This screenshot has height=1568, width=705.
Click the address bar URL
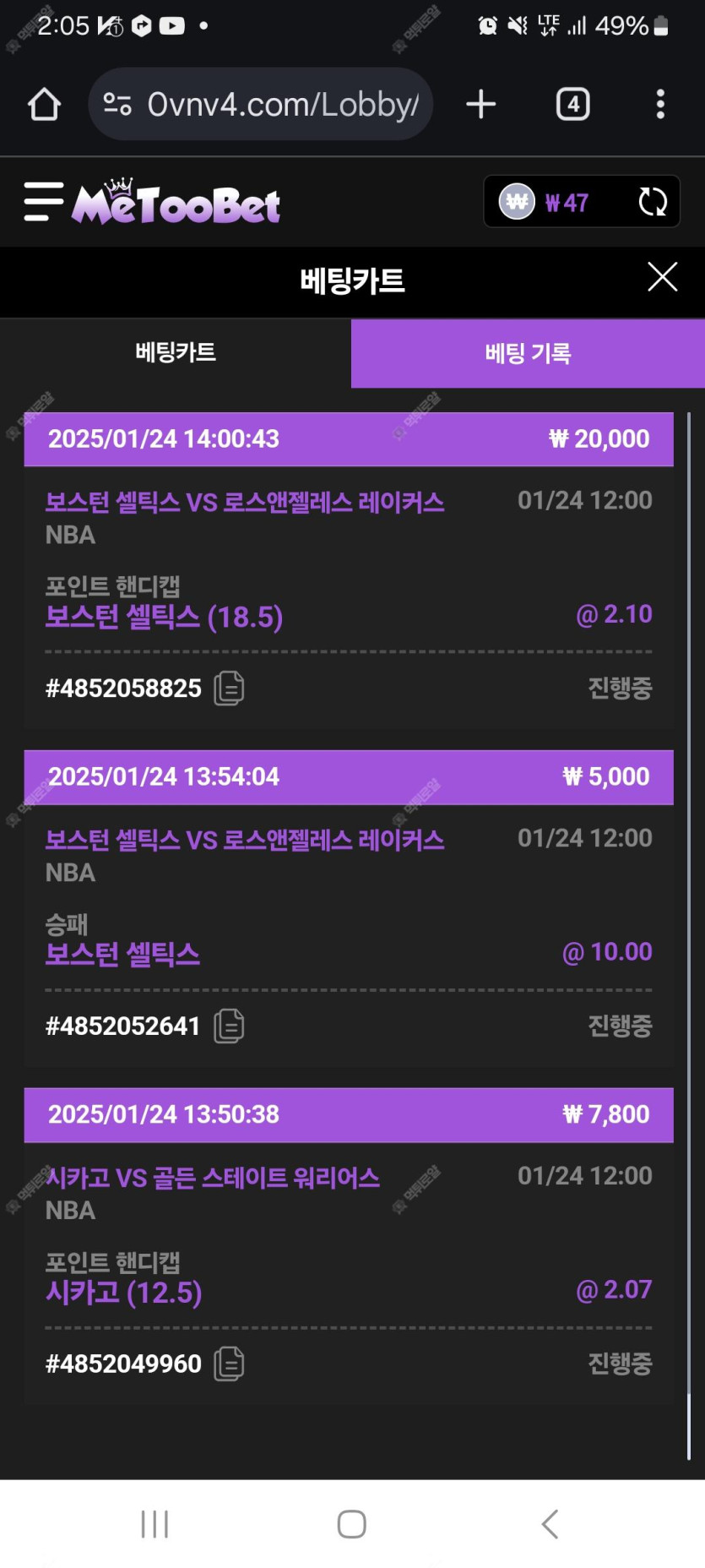[282, 105]
